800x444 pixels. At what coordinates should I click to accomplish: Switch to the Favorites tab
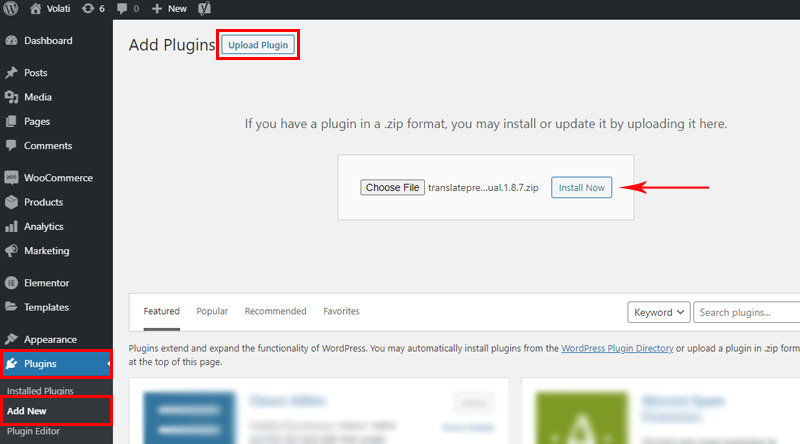pos(341,311)
